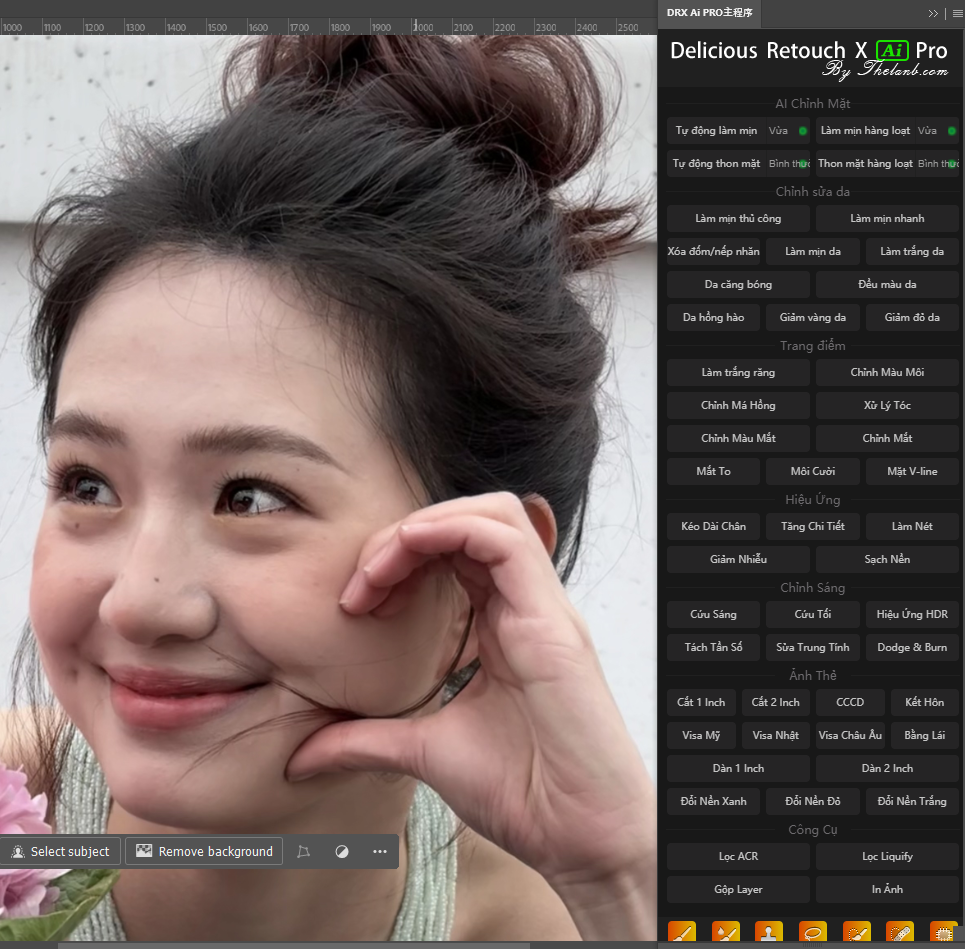Open the level dropdown beside Tự động thon mặt
The width and height of the screenshot is (965, 949).
pos(788,164)
